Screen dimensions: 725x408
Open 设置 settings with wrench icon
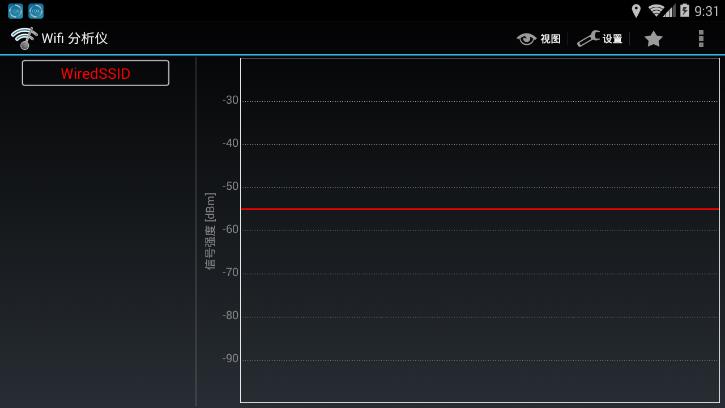[600, 39]
